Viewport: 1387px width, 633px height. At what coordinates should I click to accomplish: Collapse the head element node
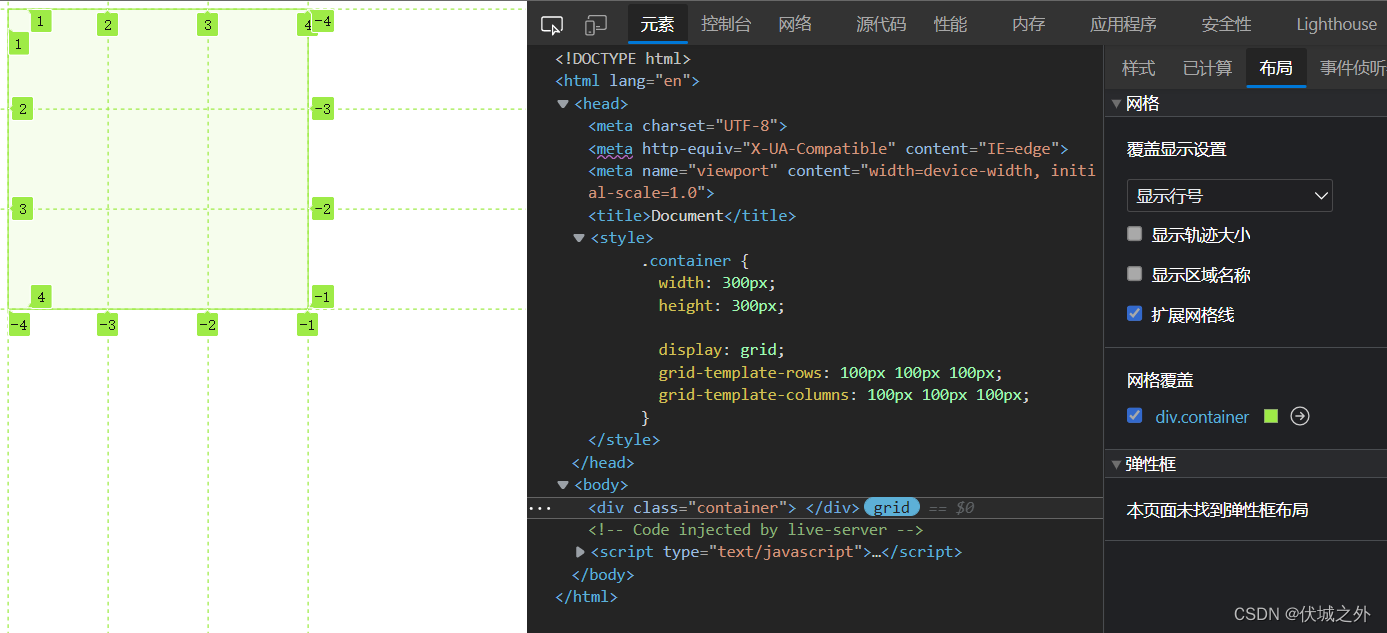pyautogui.click(x=563, y=104)
